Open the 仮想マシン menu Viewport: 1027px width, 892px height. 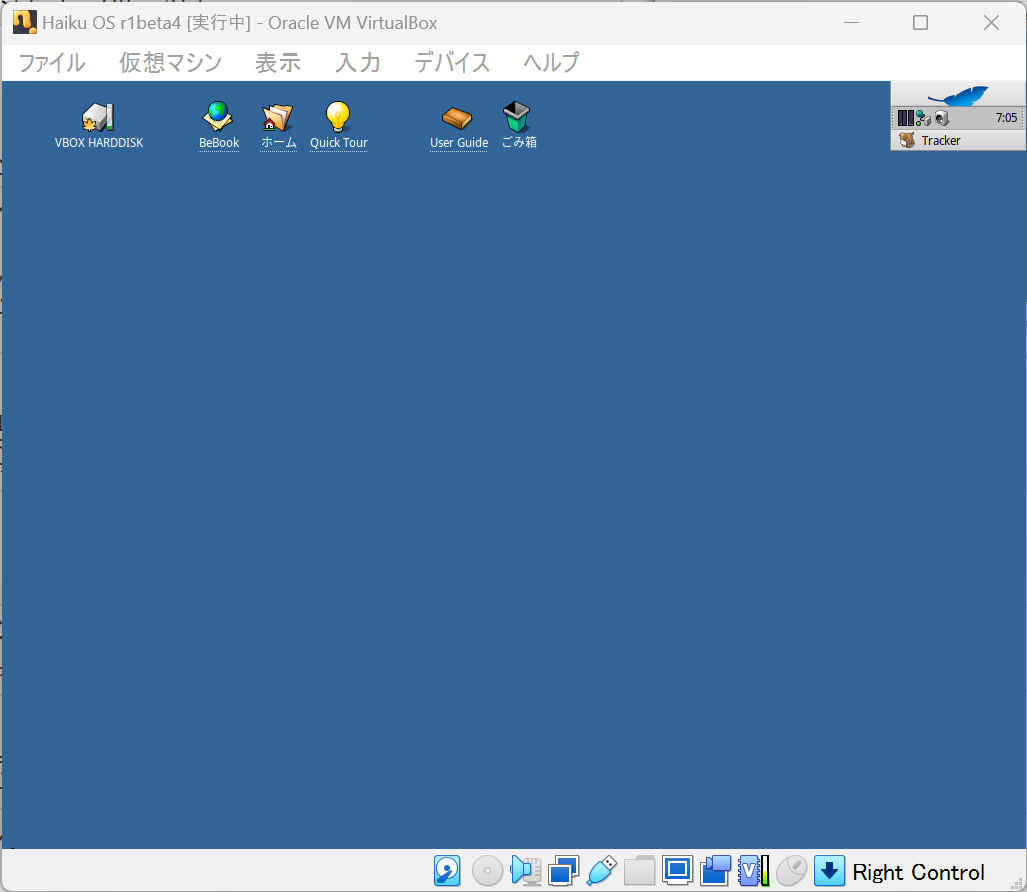170,63
